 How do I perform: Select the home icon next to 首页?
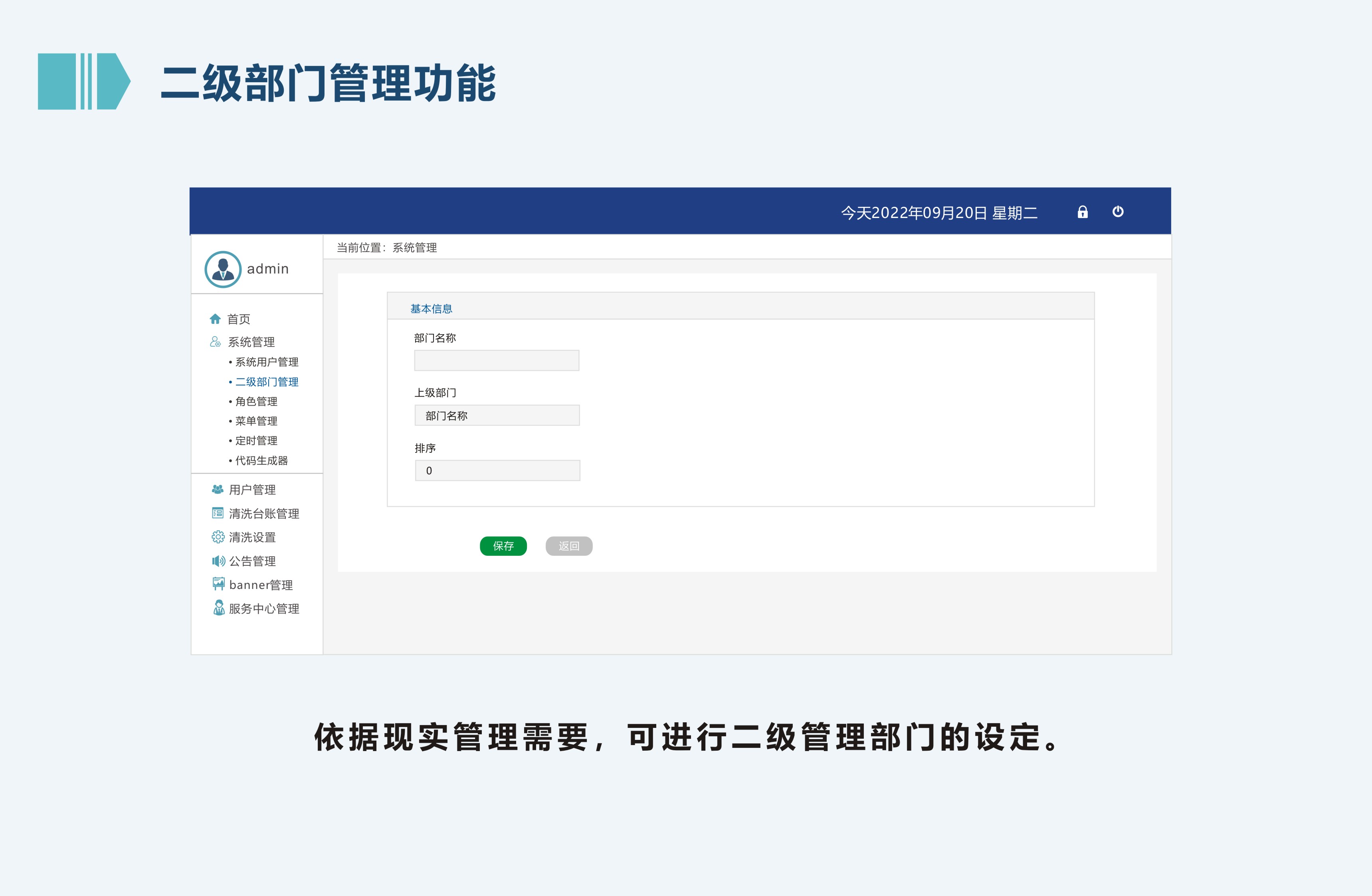(216, 318)
